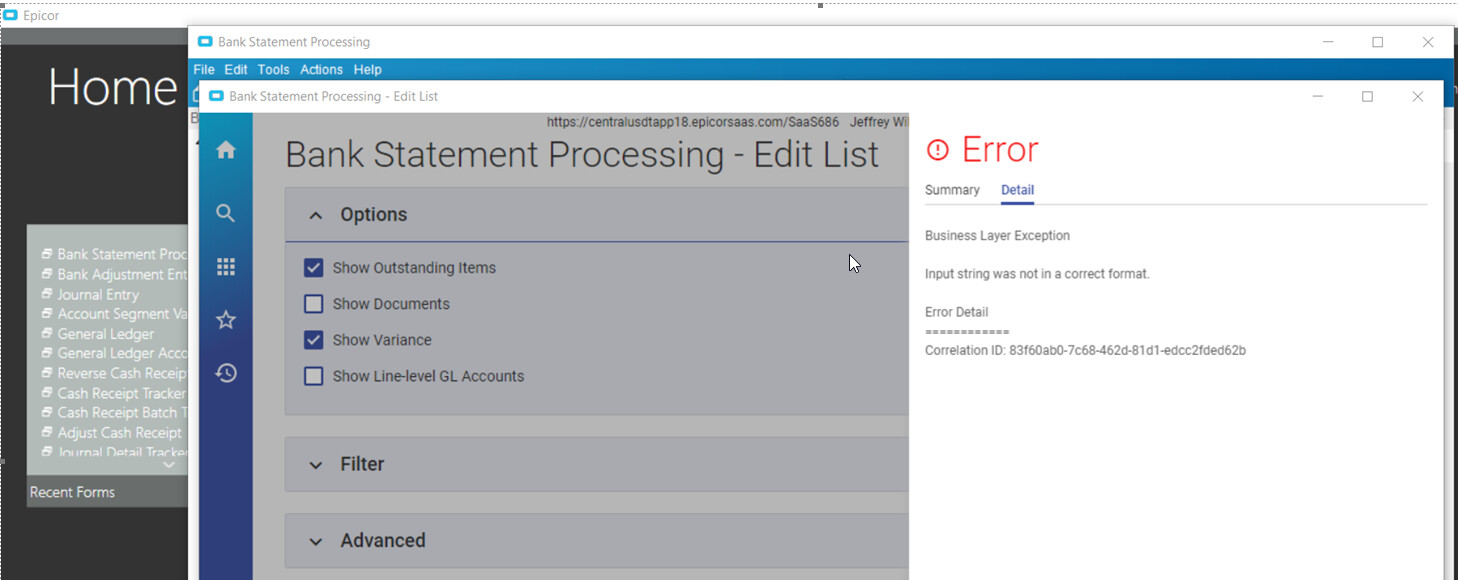Expand the Advanced section

click(316, 541)
